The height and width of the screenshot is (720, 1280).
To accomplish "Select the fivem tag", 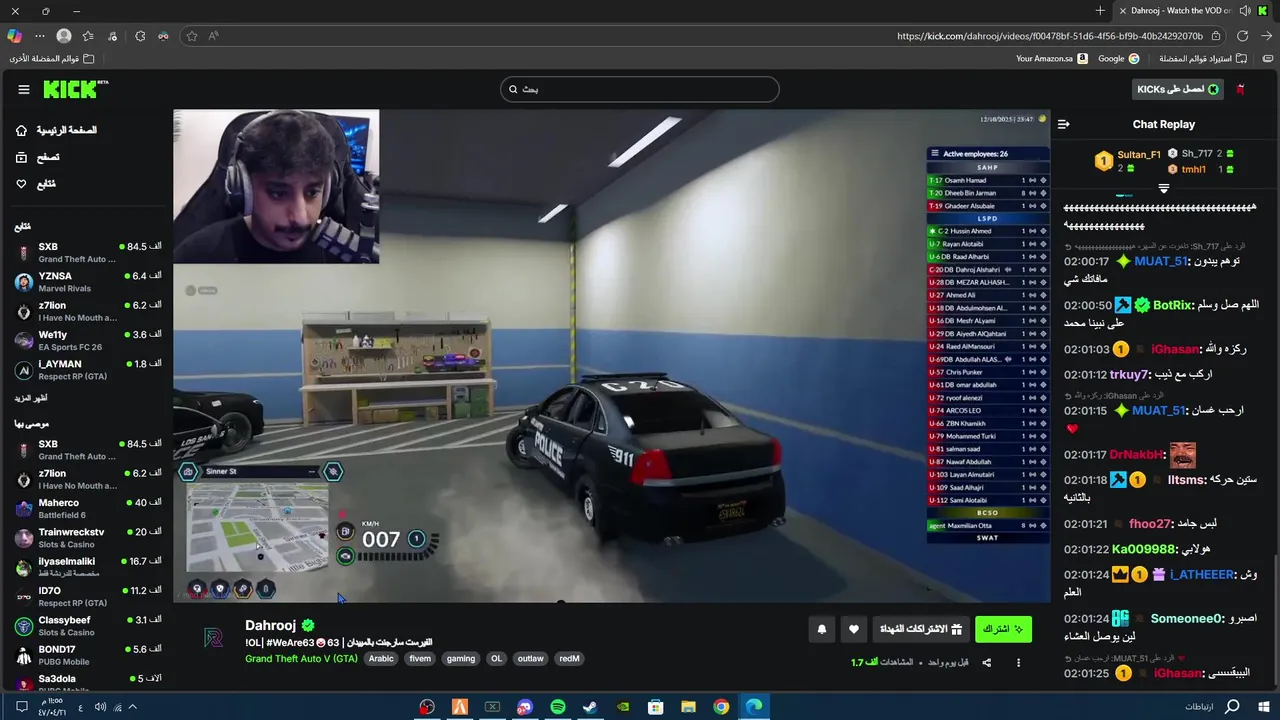I will coord(420,659).
